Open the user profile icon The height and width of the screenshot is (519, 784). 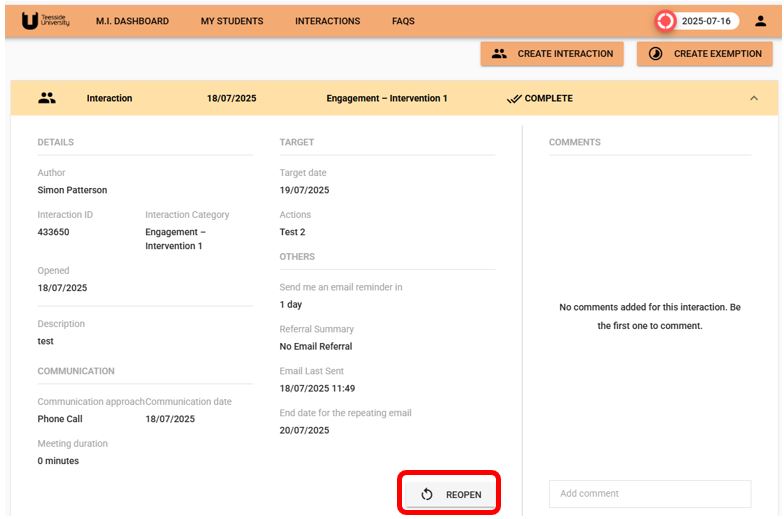[760, 21]
